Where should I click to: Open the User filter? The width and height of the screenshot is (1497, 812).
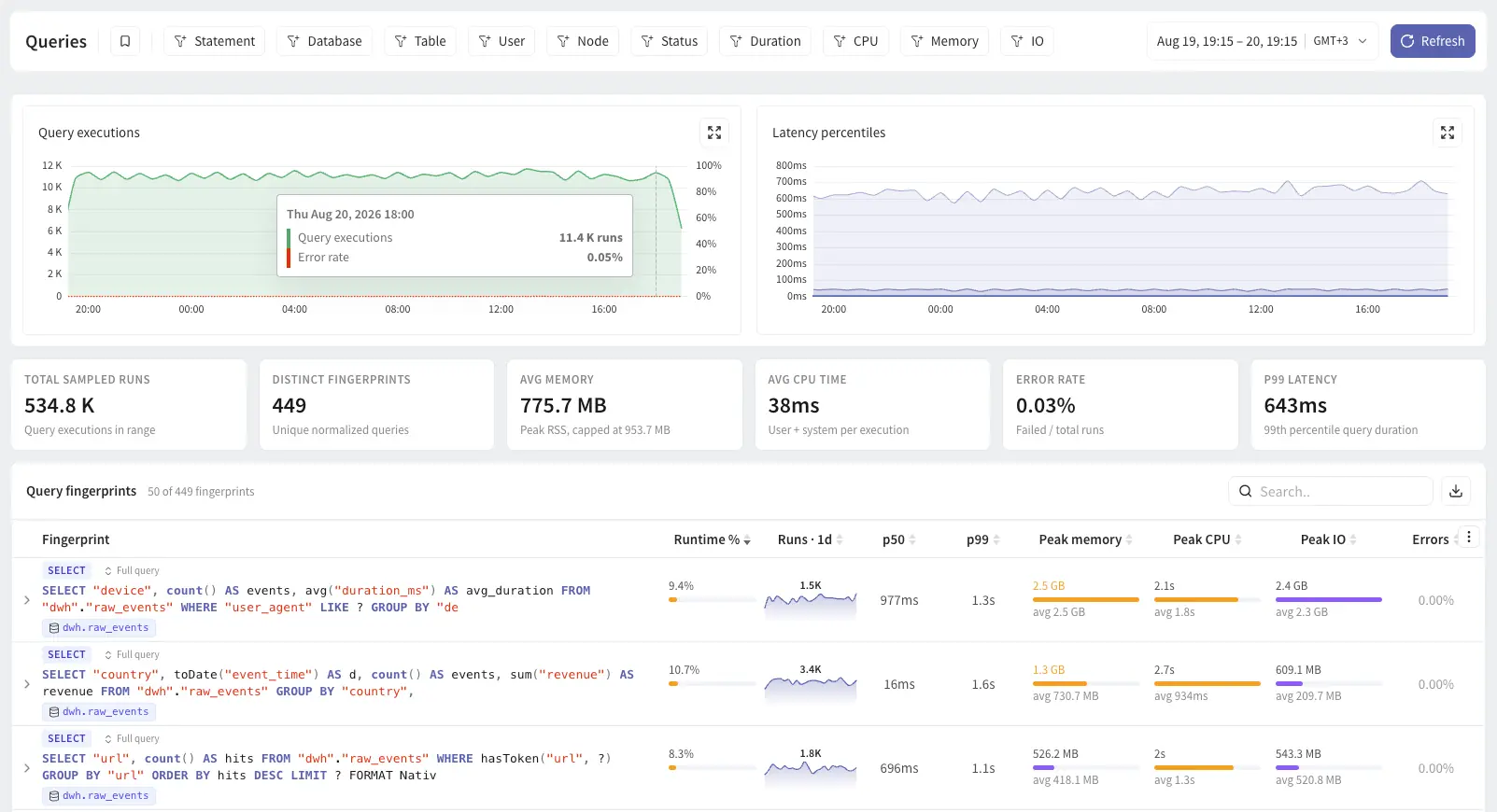(501, 41)
